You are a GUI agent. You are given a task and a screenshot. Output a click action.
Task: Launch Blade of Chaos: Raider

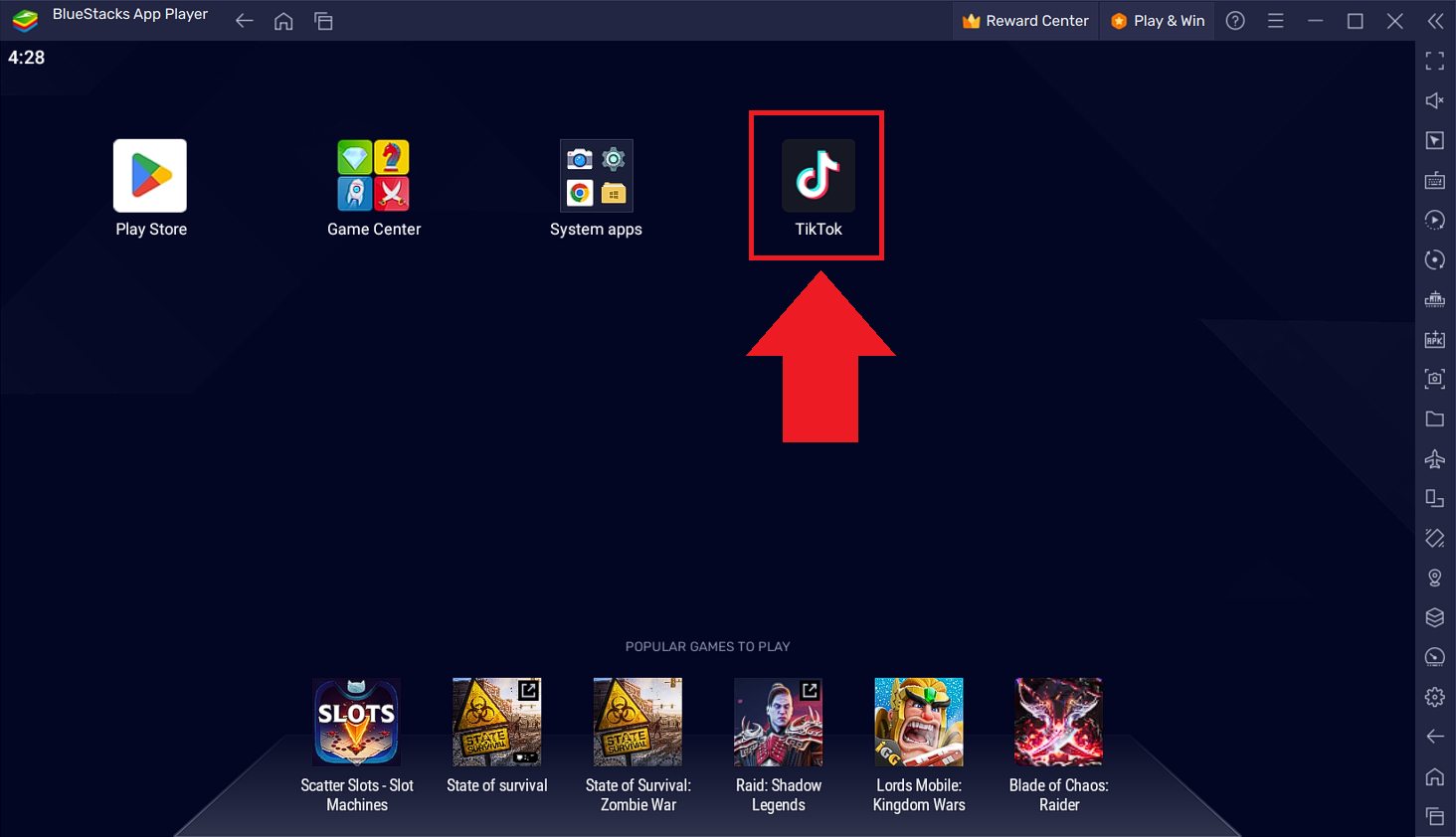[x=1059, y=746]
